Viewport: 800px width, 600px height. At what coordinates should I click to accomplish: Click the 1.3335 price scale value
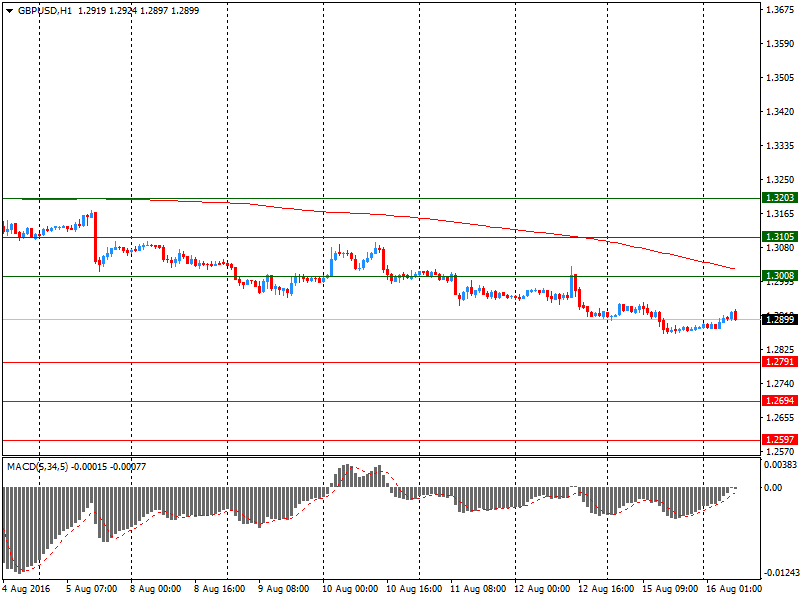780,145
